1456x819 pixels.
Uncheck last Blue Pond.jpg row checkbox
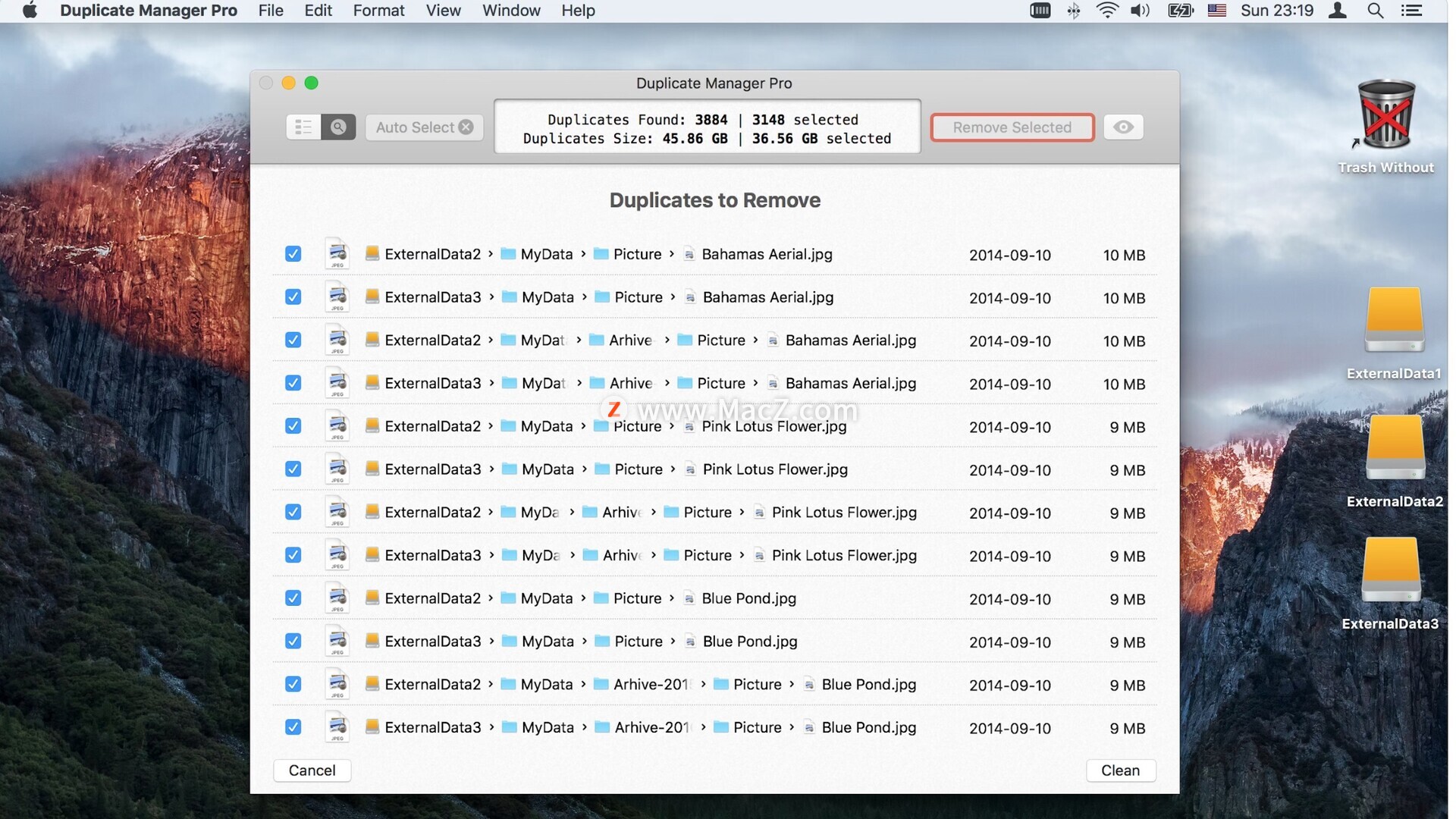(x=293, y=727)
